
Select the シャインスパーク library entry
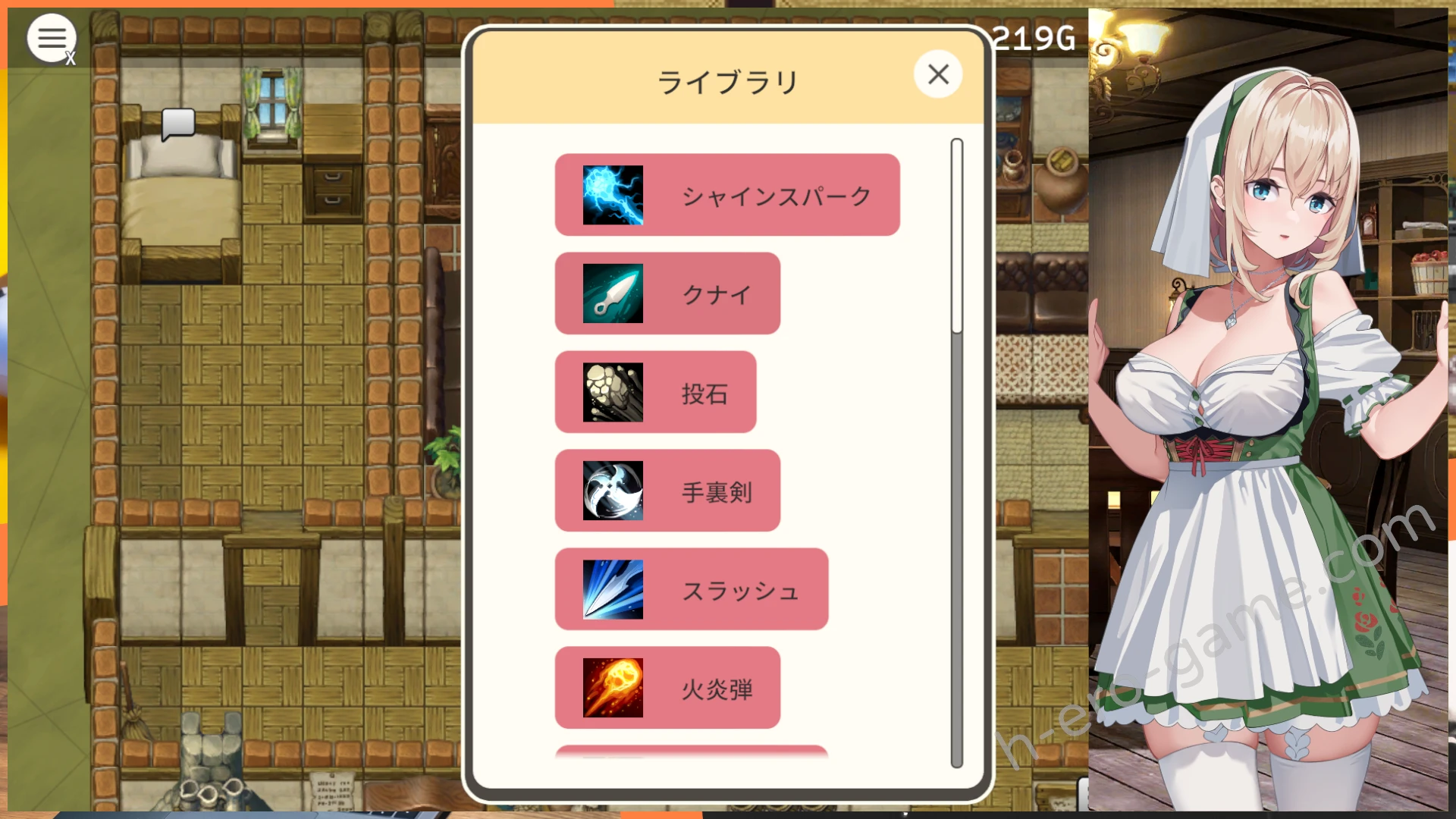pyautogui.click(x=727, y=195)
